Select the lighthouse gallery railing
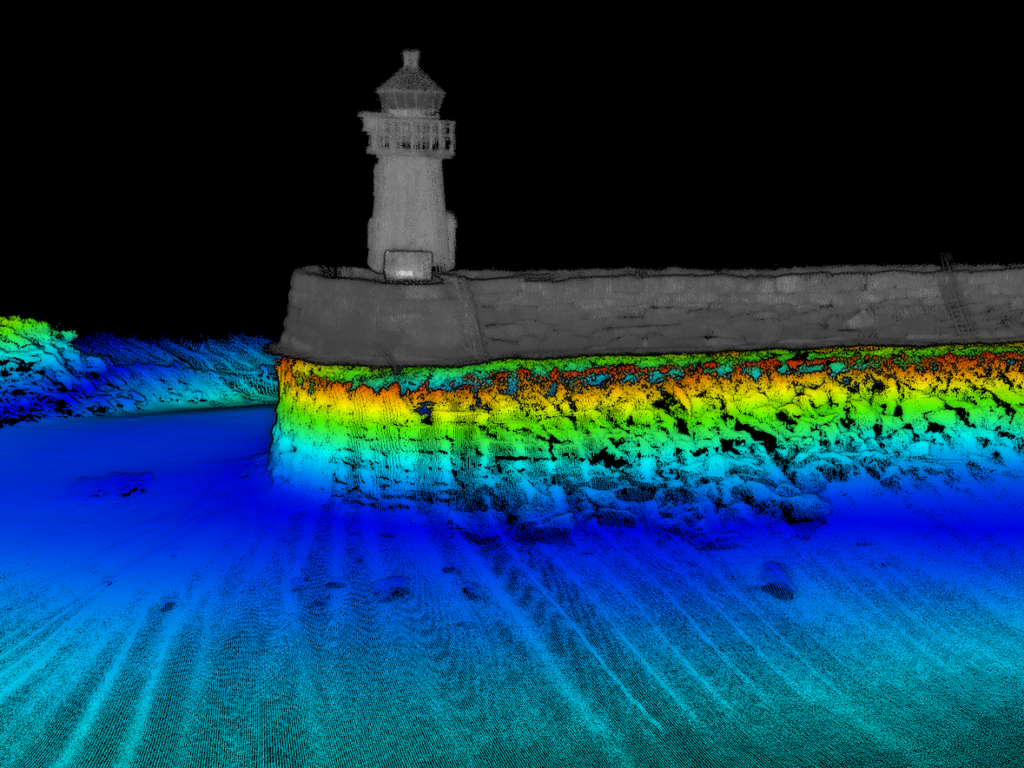The image size is (1024, 768). click(411, 135)
